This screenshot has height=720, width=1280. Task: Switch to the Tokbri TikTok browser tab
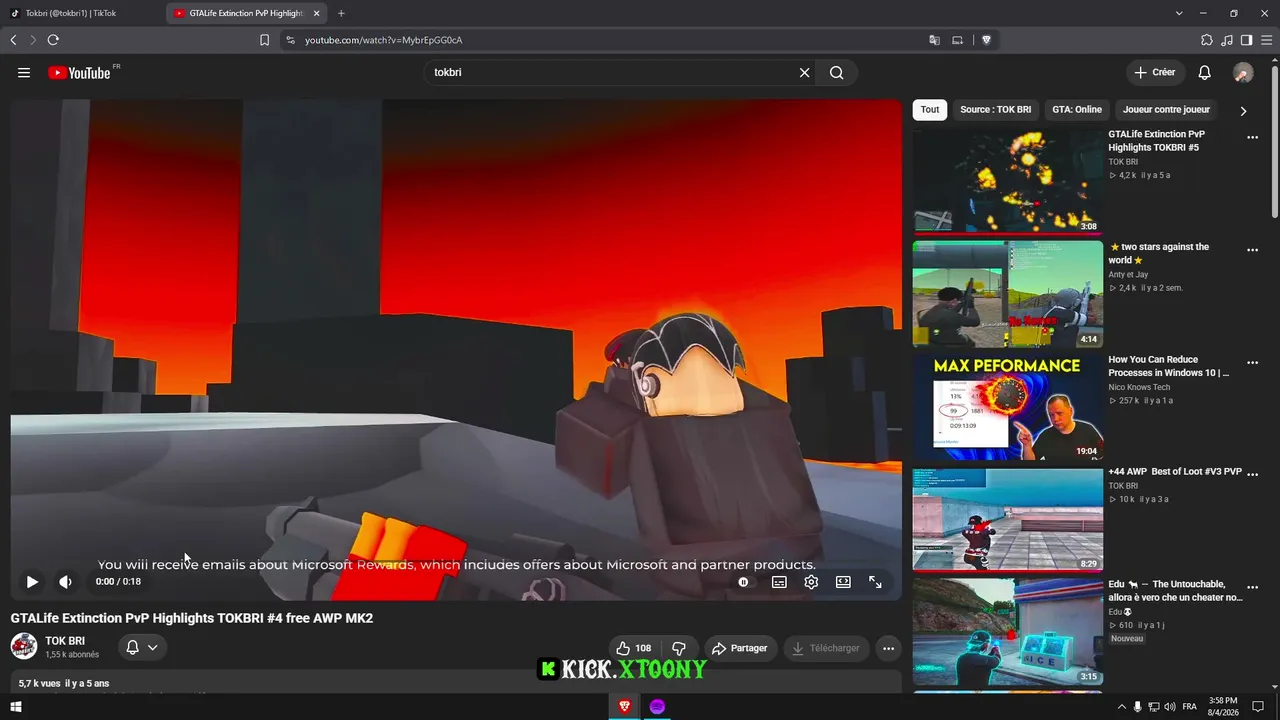(x=83, y=13)
